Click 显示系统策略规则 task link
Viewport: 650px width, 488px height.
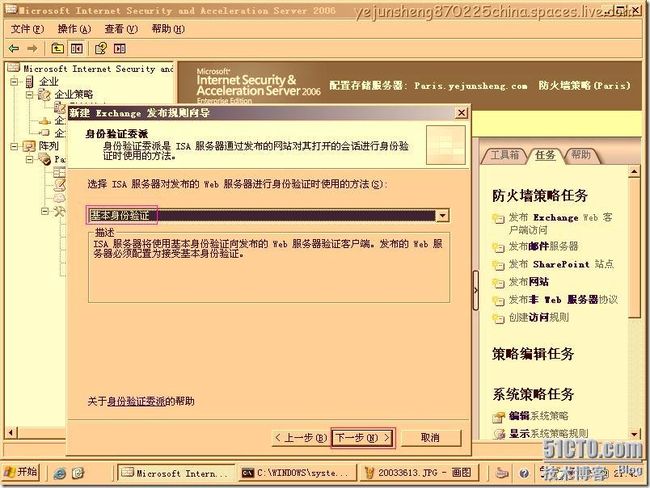click(548, 434)
